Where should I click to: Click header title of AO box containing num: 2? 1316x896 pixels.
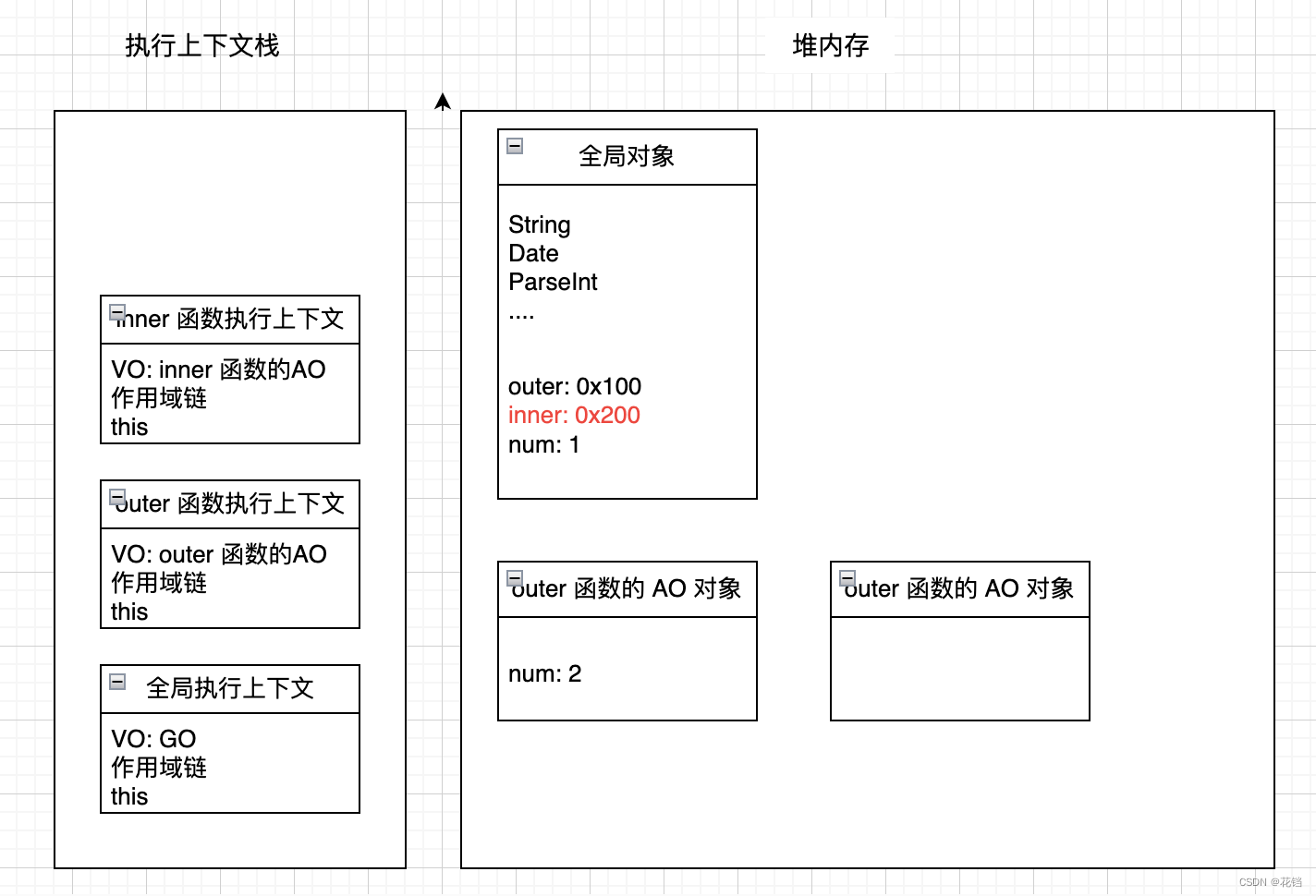click(x=627, y=588)
